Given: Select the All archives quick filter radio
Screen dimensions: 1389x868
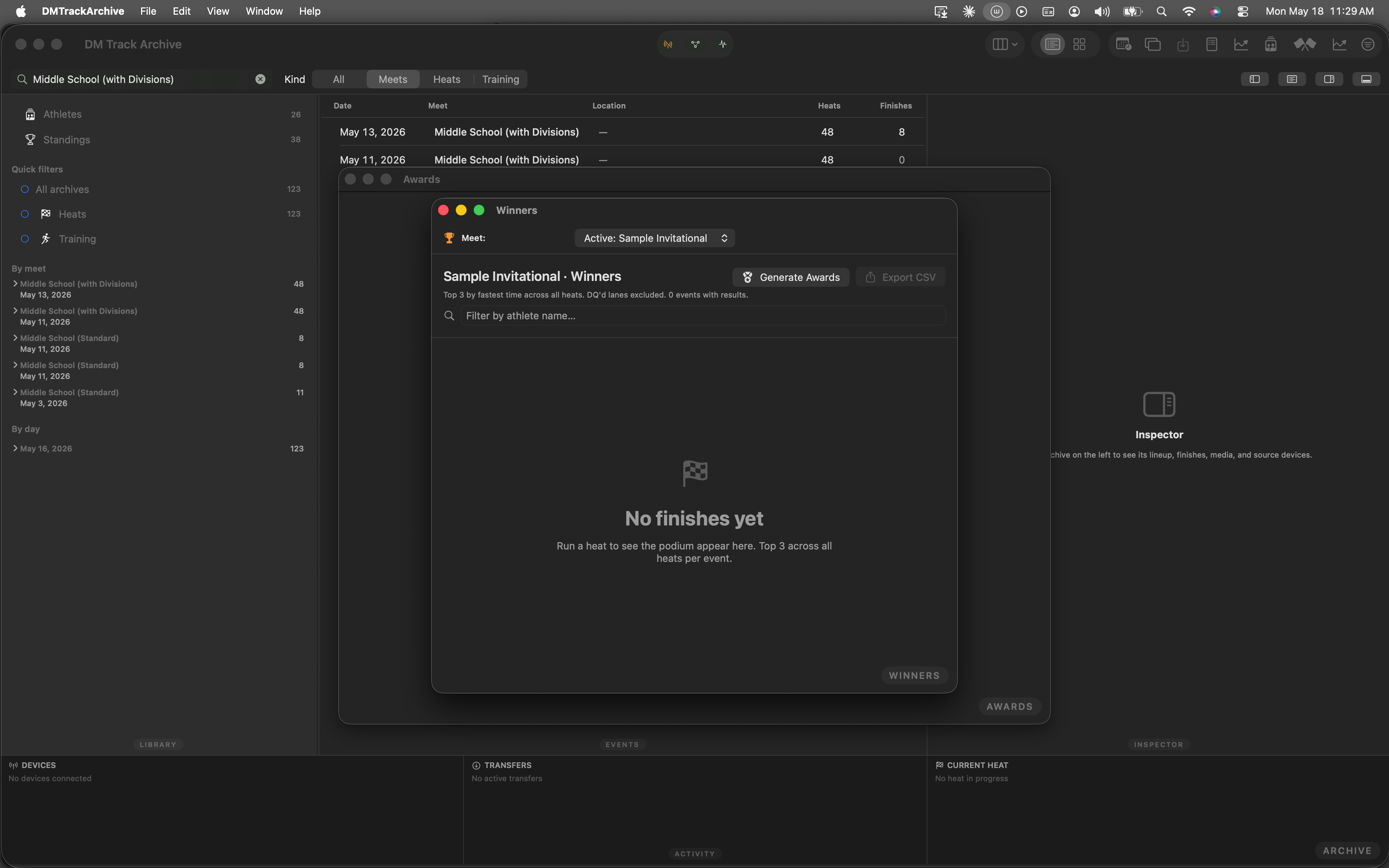Looking at the screenshot, I should (25, 189).
